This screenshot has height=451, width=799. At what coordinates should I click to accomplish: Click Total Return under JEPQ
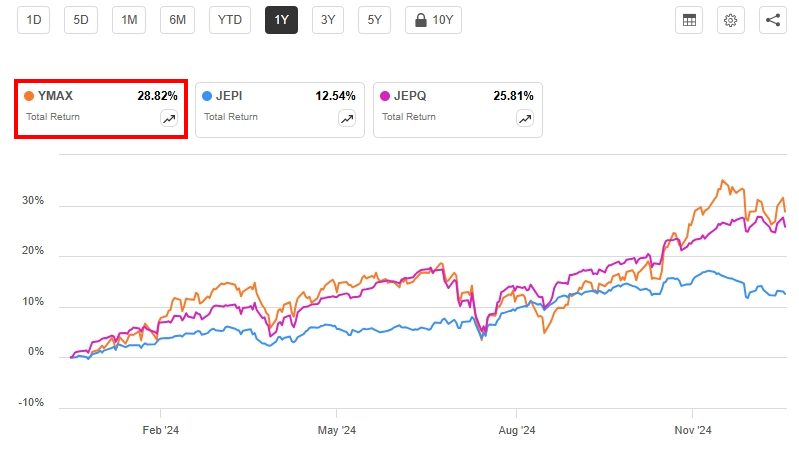409,117
